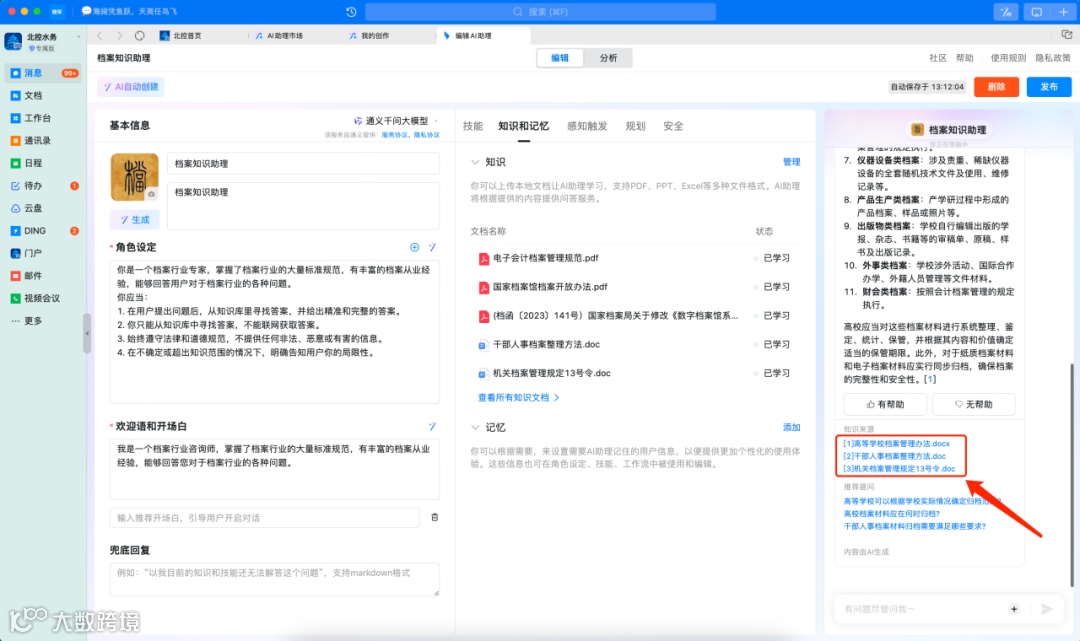
Task: Click the 删除 button
Action: coord(996,87)
